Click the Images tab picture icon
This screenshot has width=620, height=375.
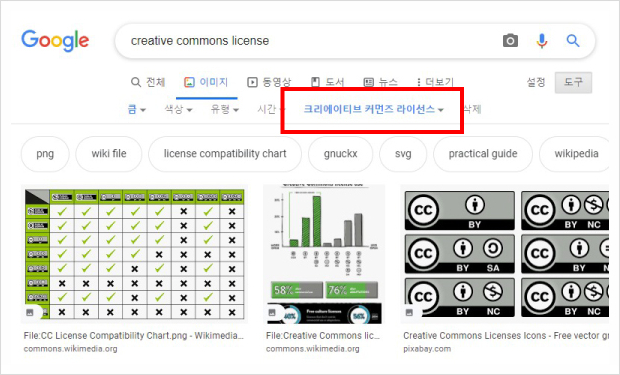(189, 82)
